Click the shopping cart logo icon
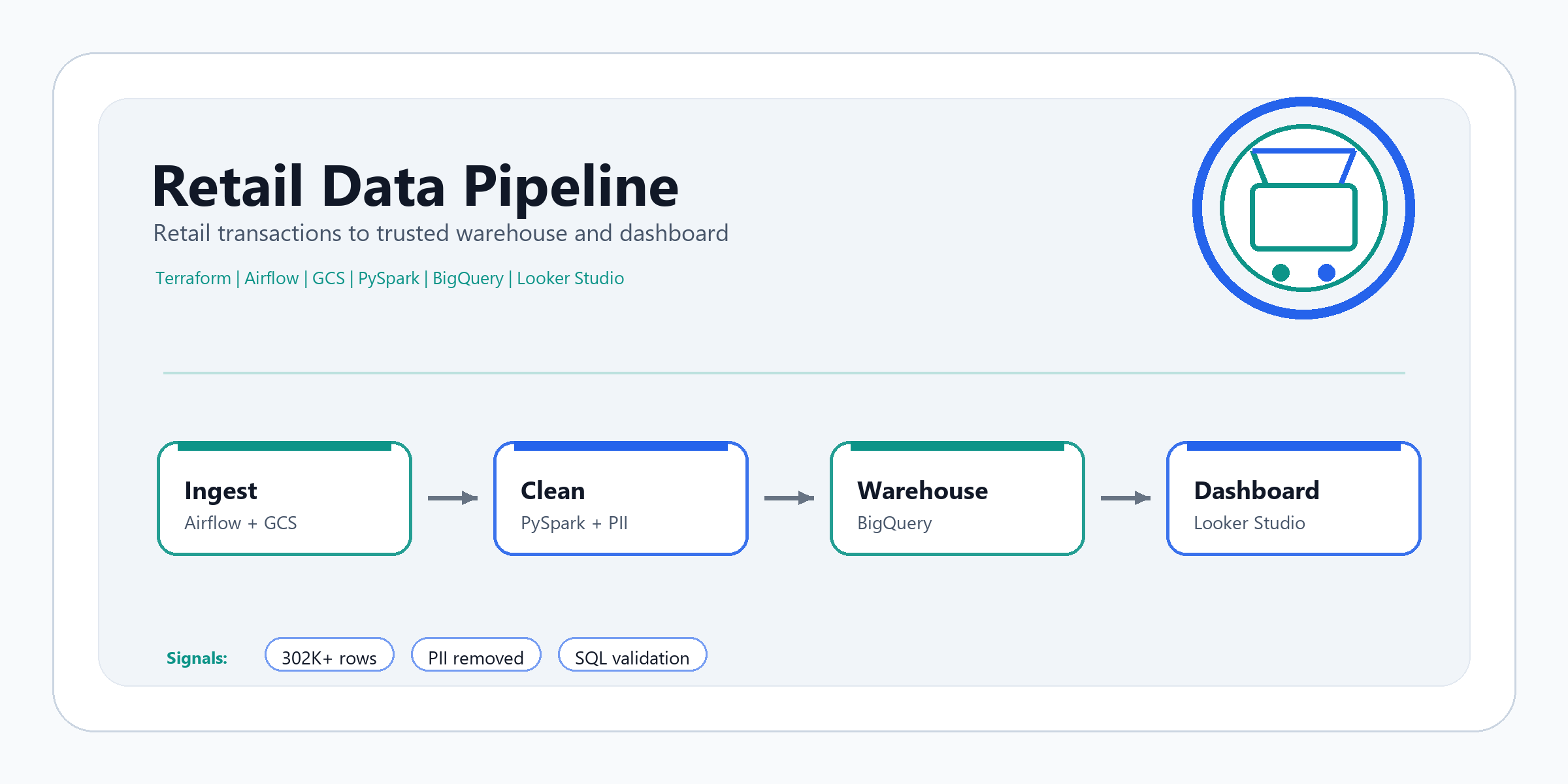This screenshot has width=1568, height=784. pos(1303,208)
